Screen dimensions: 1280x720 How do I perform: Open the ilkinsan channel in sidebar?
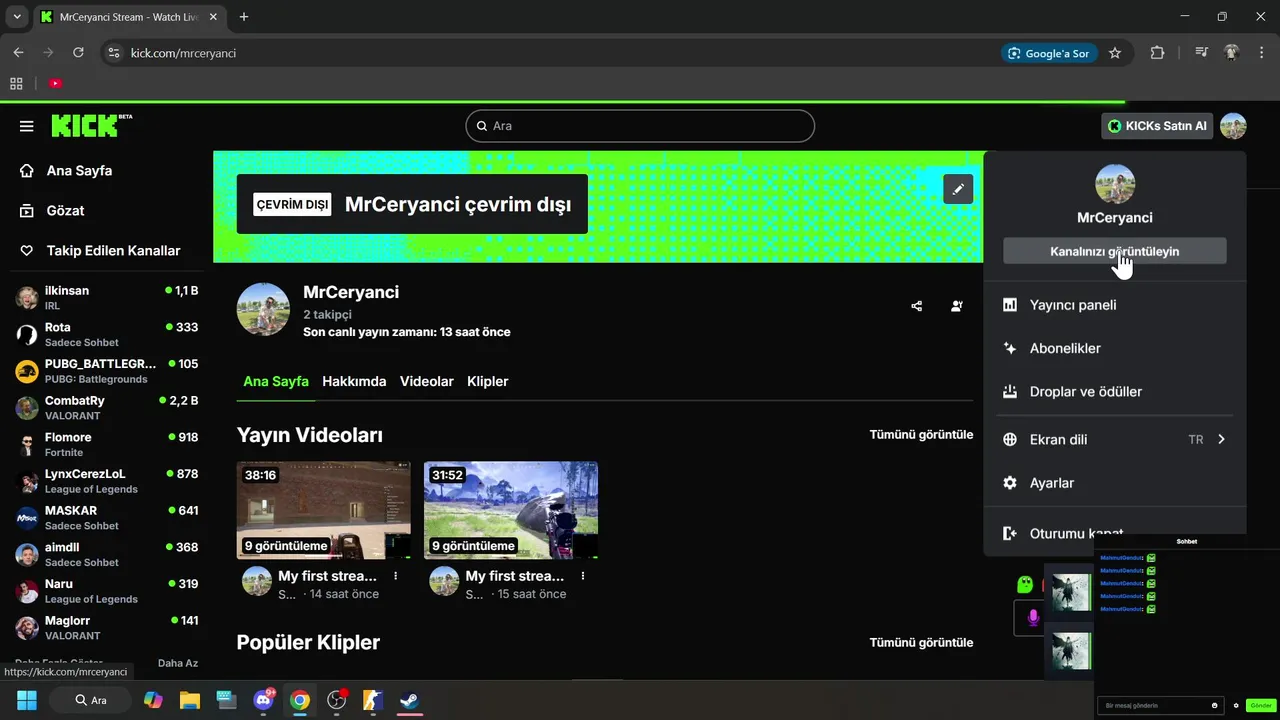click(x=106, y=298)
